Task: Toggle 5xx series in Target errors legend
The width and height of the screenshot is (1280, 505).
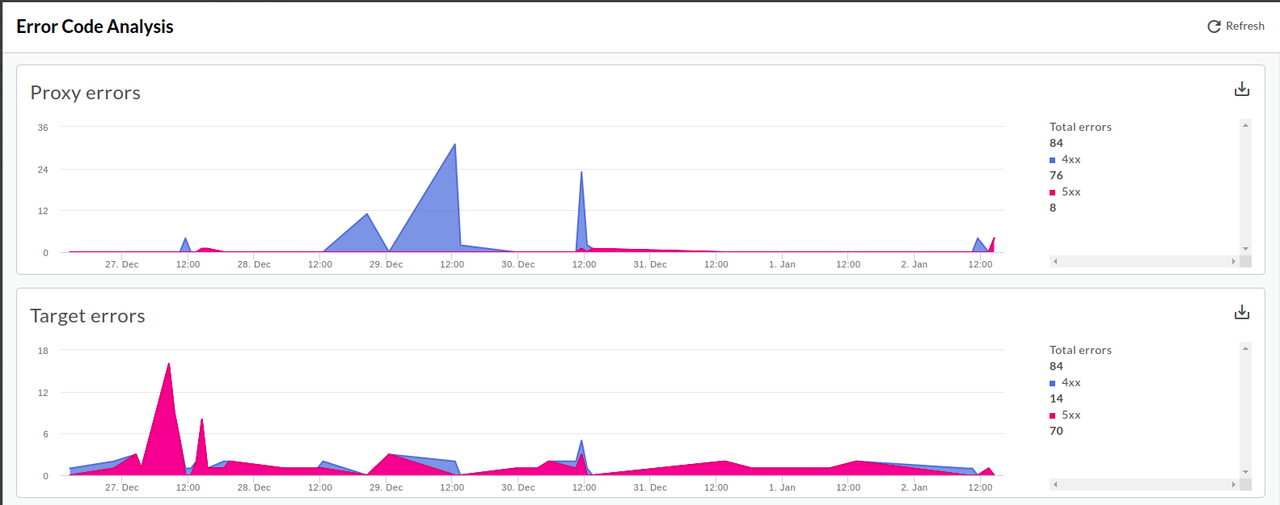Action: click(1065, 414)
